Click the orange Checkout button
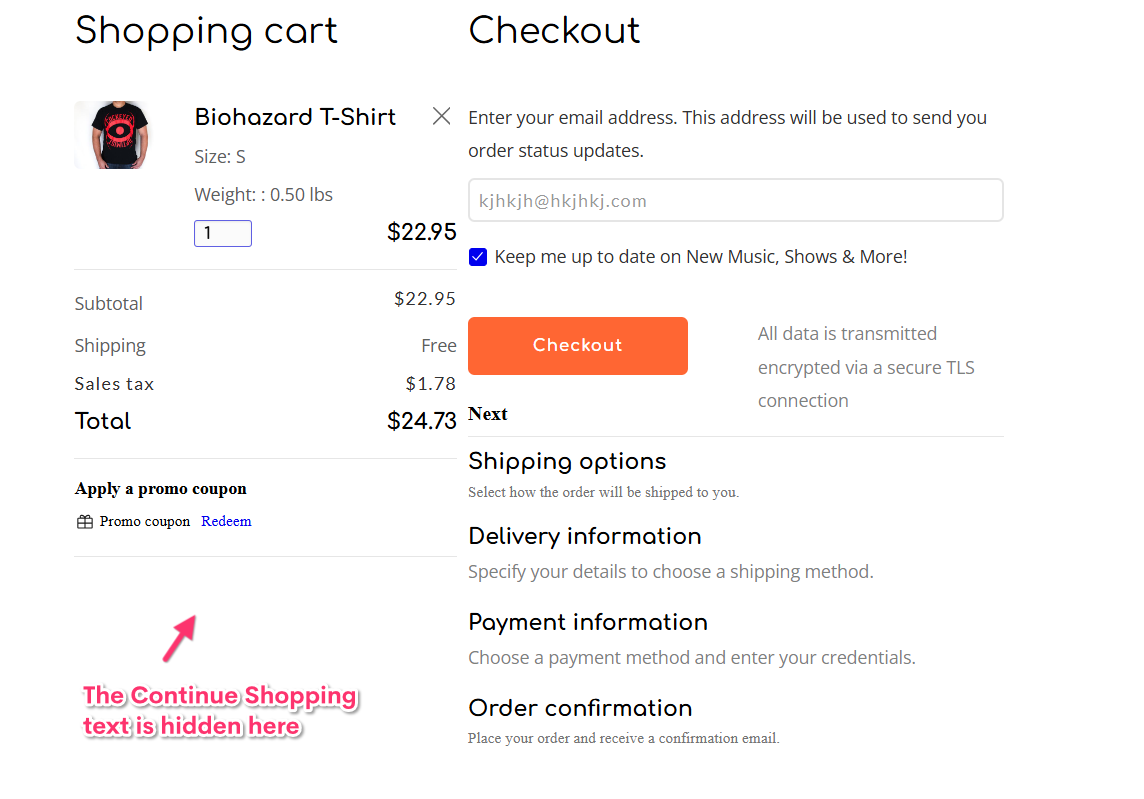This screenshot has height=799, width=1144. [578, 346]
